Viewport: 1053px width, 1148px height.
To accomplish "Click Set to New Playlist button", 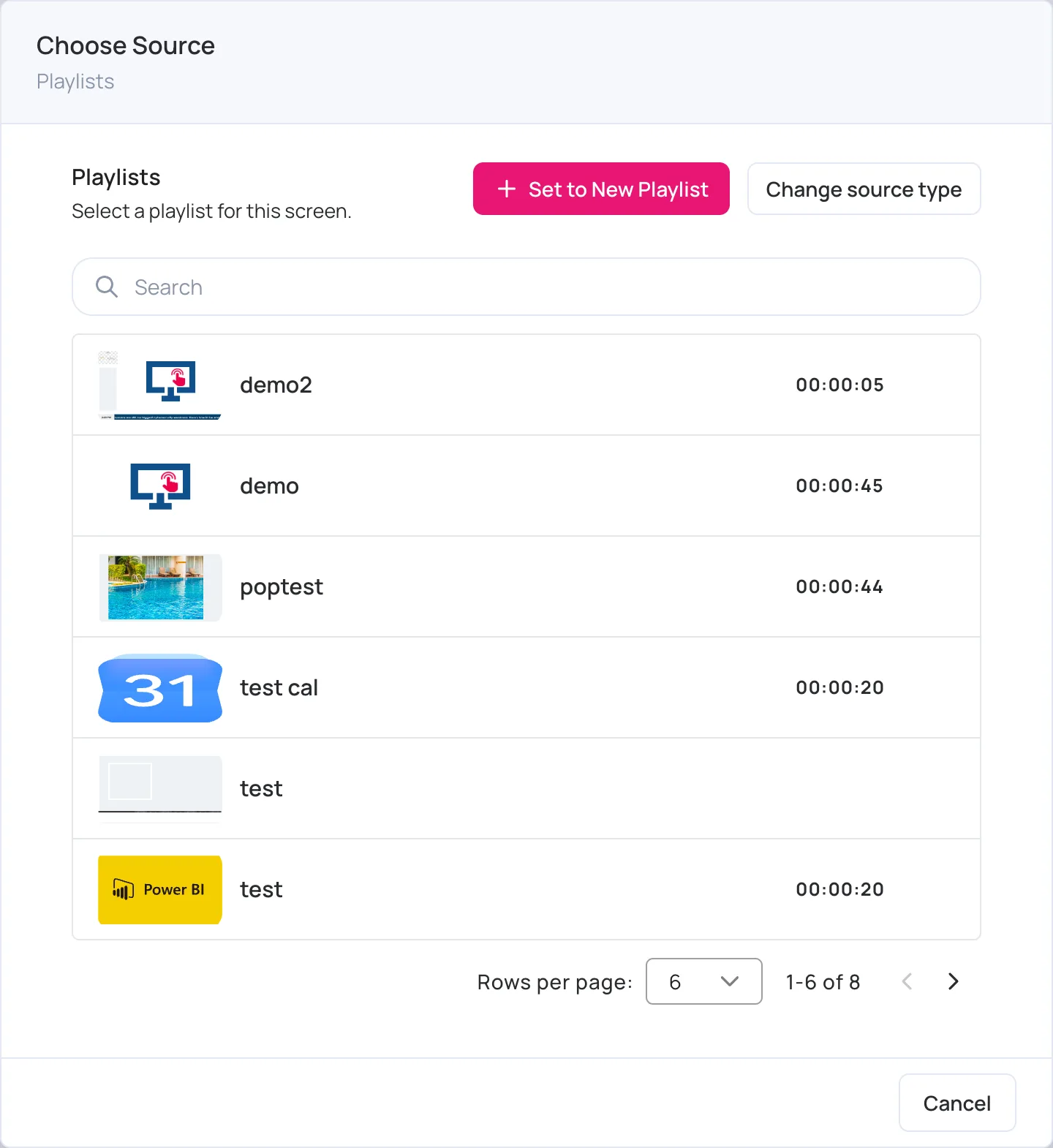I will (601, 189).
